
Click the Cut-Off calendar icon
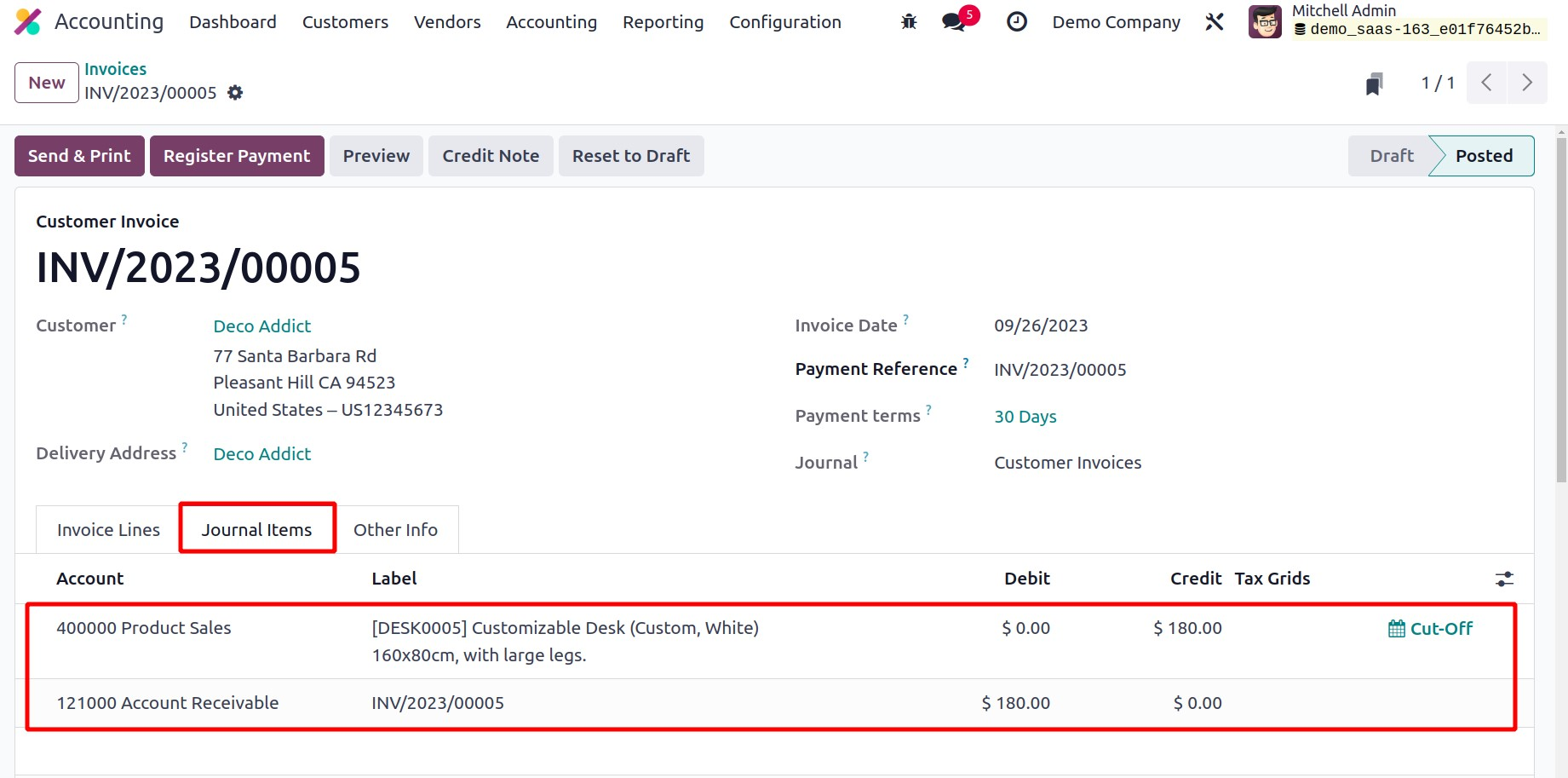(x=1396, y=629)
